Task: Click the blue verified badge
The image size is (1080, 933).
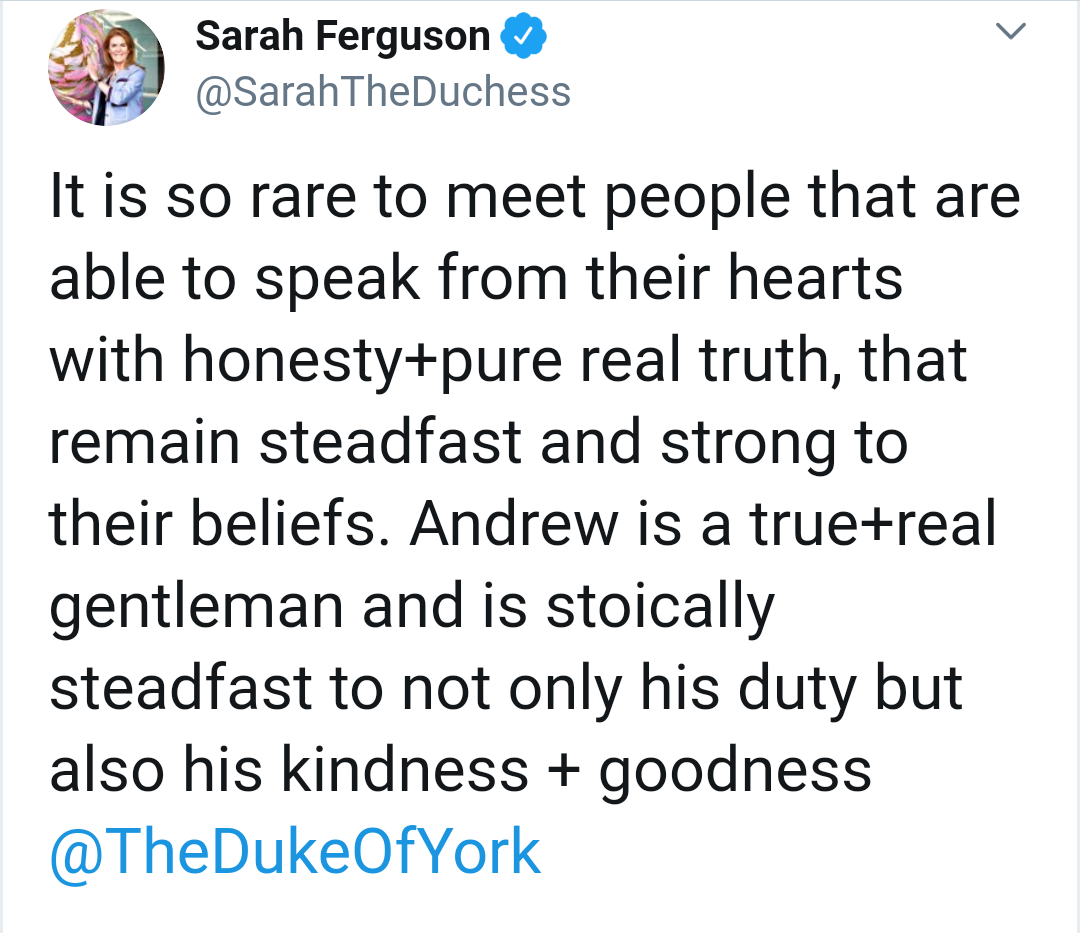Action: pyautogui.click(x=523, y=37)
